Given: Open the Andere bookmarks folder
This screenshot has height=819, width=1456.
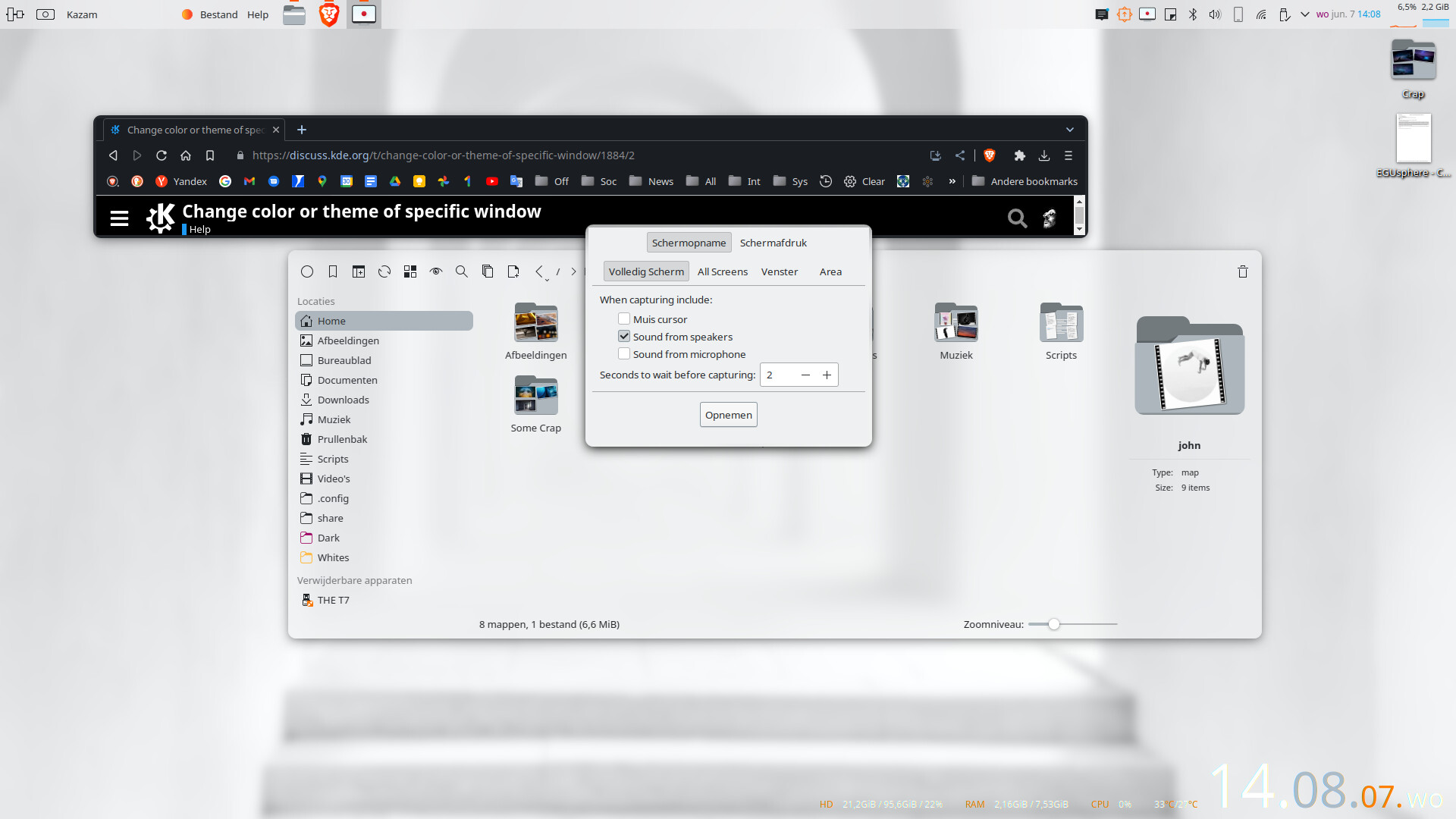Looking at the screenshot, I should [x=1025, y=181].
